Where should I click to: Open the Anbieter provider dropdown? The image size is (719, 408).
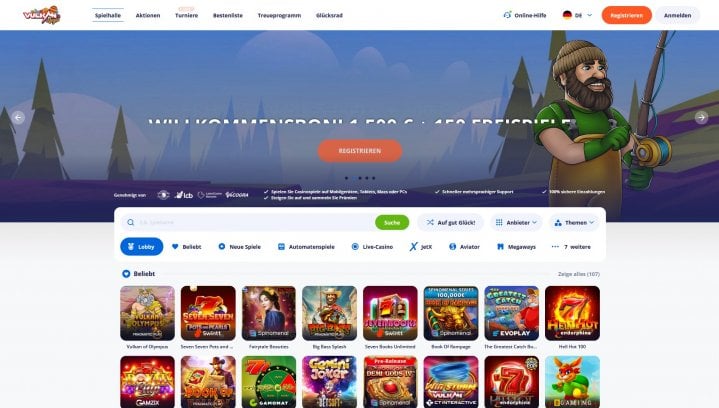(516, 222)
